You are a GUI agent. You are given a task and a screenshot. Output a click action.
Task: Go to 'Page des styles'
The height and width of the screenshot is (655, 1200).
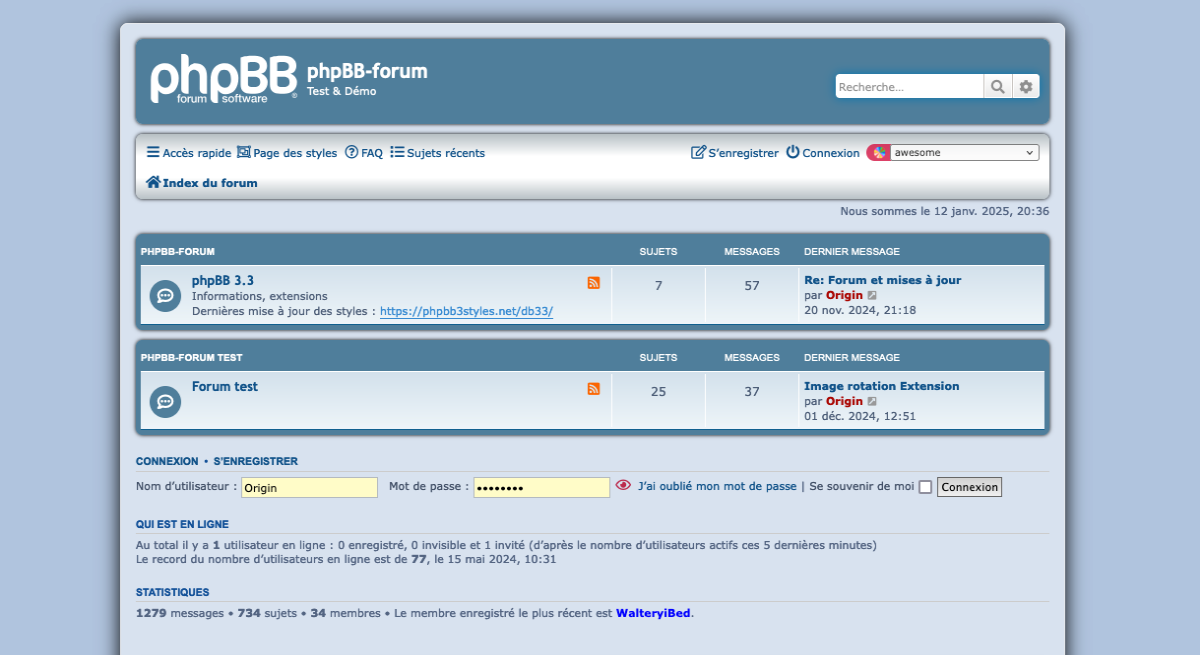coord(287,153)
